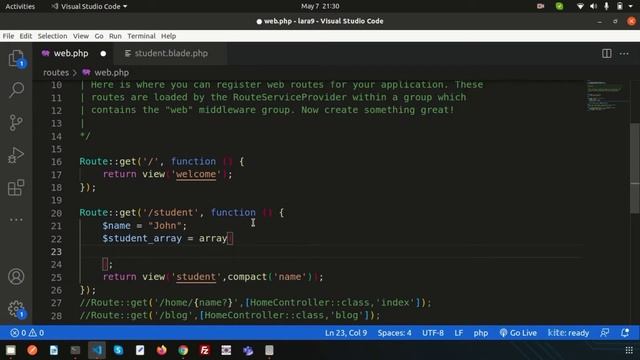Change indentation via Spaces: 4
The height and width of the screenshot is (360, 640).
pyautogui.click(x=394, y=333)
